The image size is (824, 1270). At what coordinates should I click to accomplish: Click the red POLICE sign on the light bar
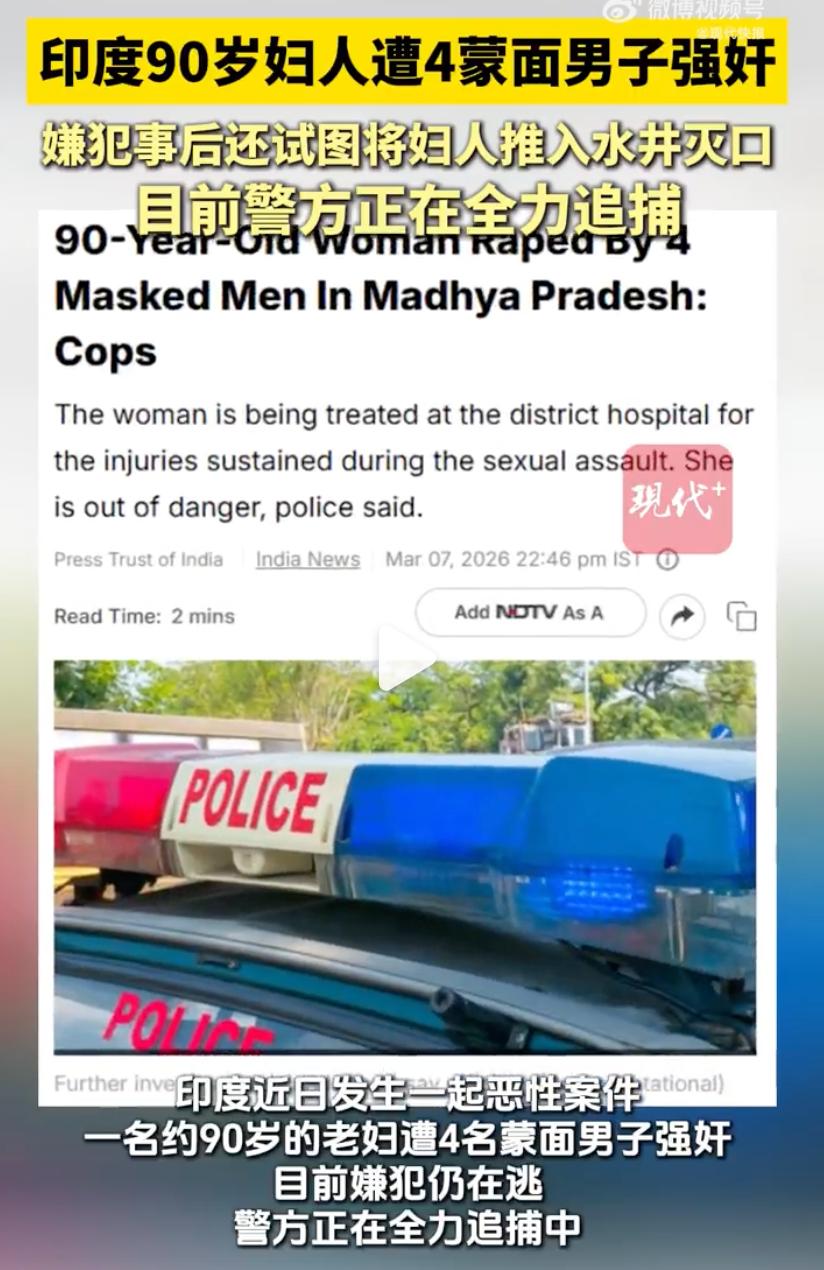click(253, 802)
